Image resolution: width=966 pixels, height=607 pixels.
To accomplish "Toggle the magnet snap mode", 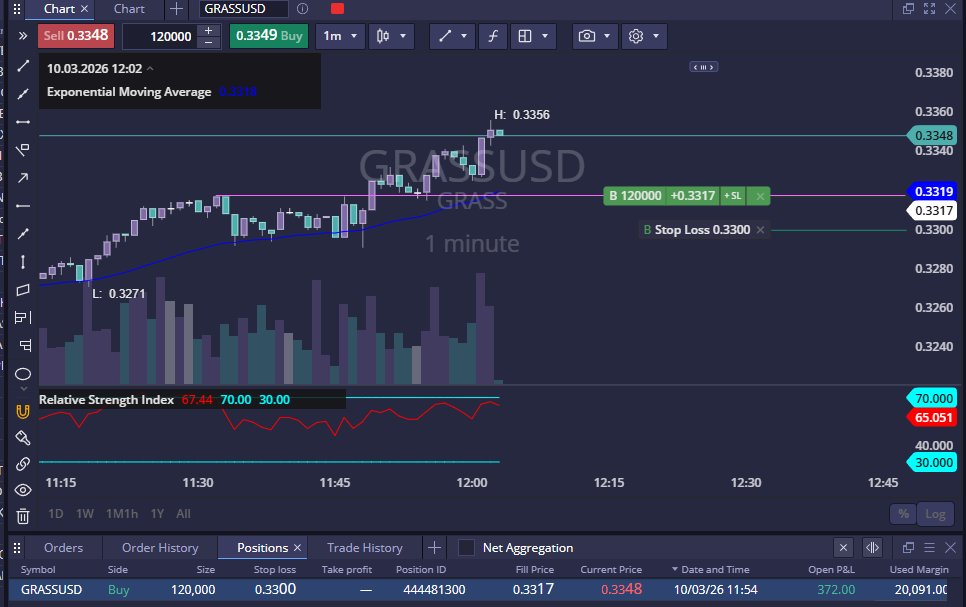I will (23, 412).
